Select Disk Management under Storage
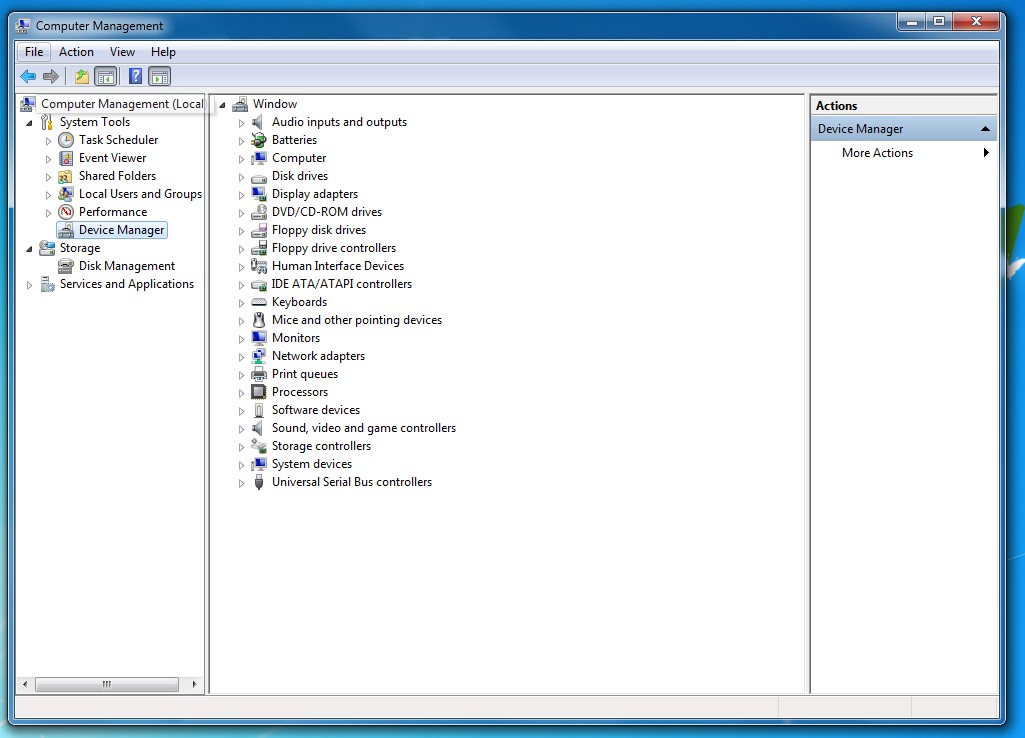1025x738 pixels. (126, 266)
